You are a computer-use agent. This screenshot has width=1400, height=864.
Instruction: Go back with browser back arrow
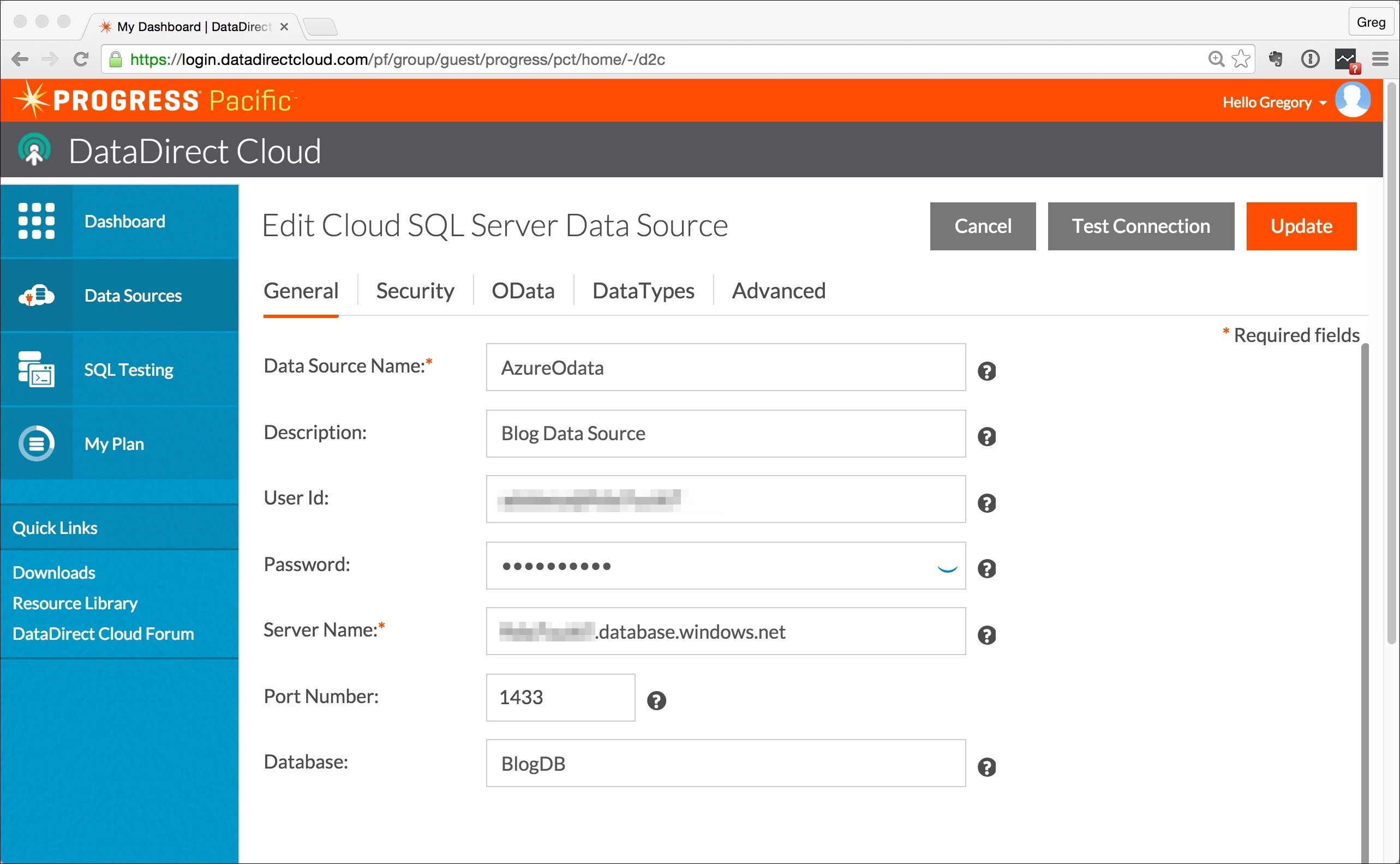(x=20, y=59)
